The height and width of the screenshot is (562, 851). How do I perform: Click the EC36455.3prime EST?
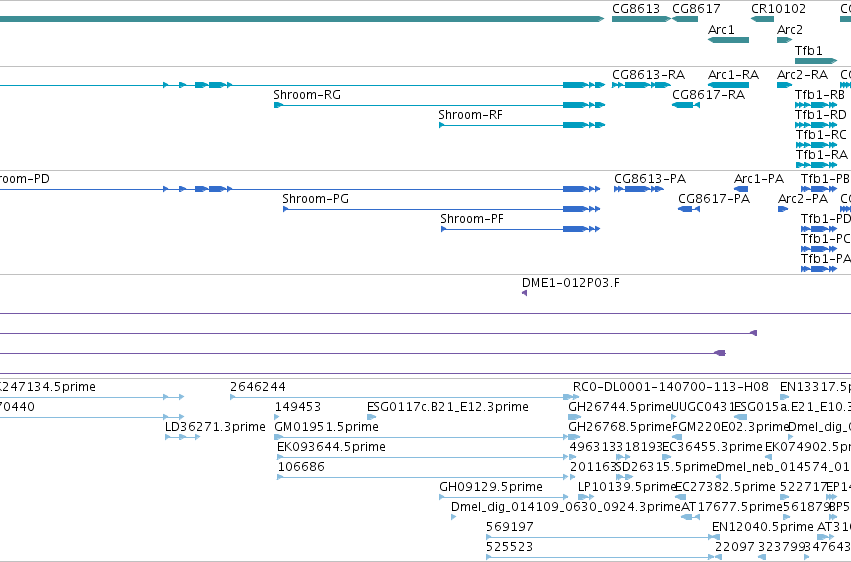pos(667,457)
